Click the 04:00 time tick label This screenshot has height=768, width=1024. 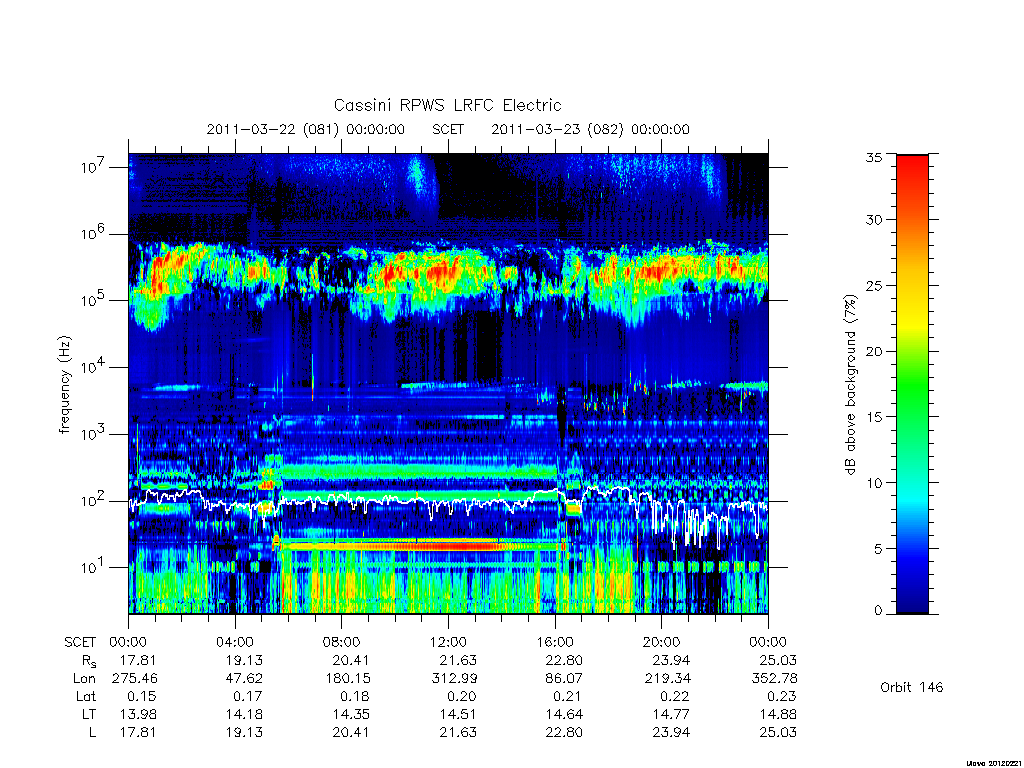(x=235, y=642)
